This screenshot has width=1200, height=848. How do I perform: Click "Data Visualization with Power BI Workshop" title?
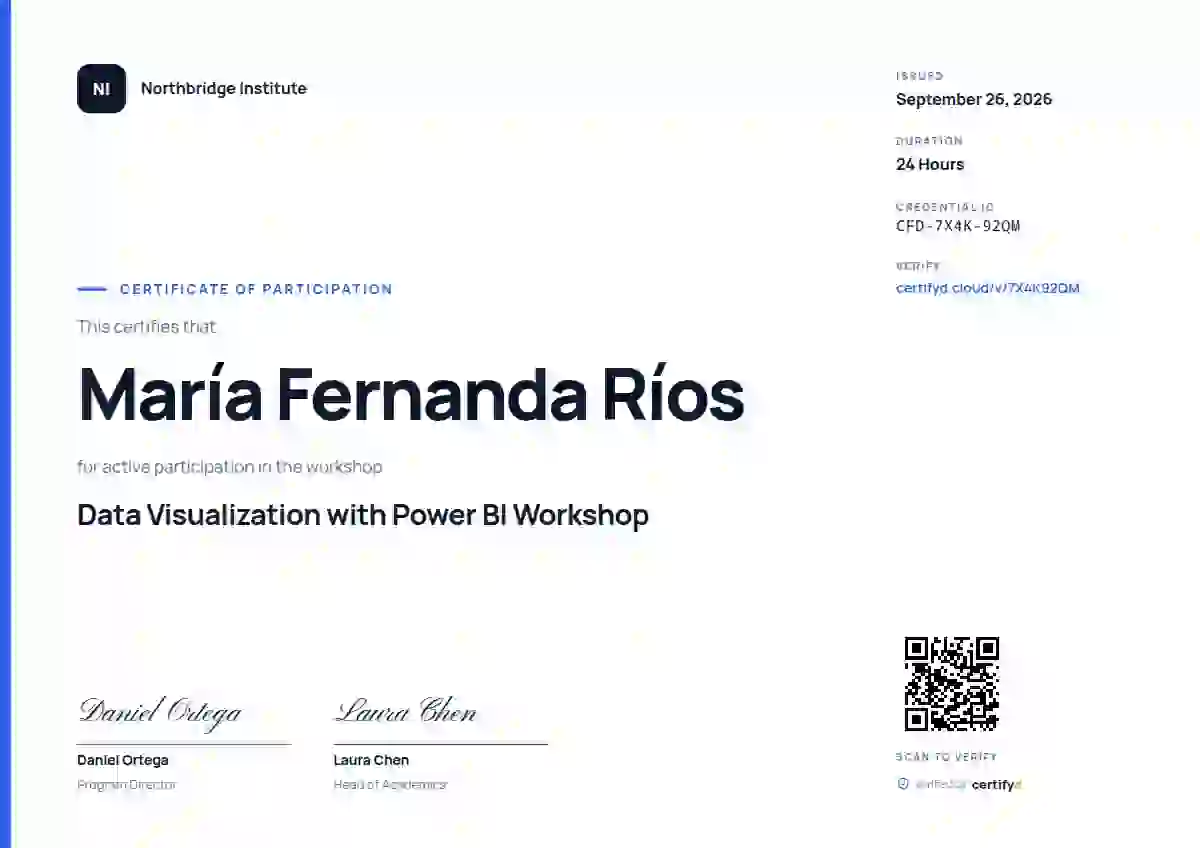click(363, 515)
